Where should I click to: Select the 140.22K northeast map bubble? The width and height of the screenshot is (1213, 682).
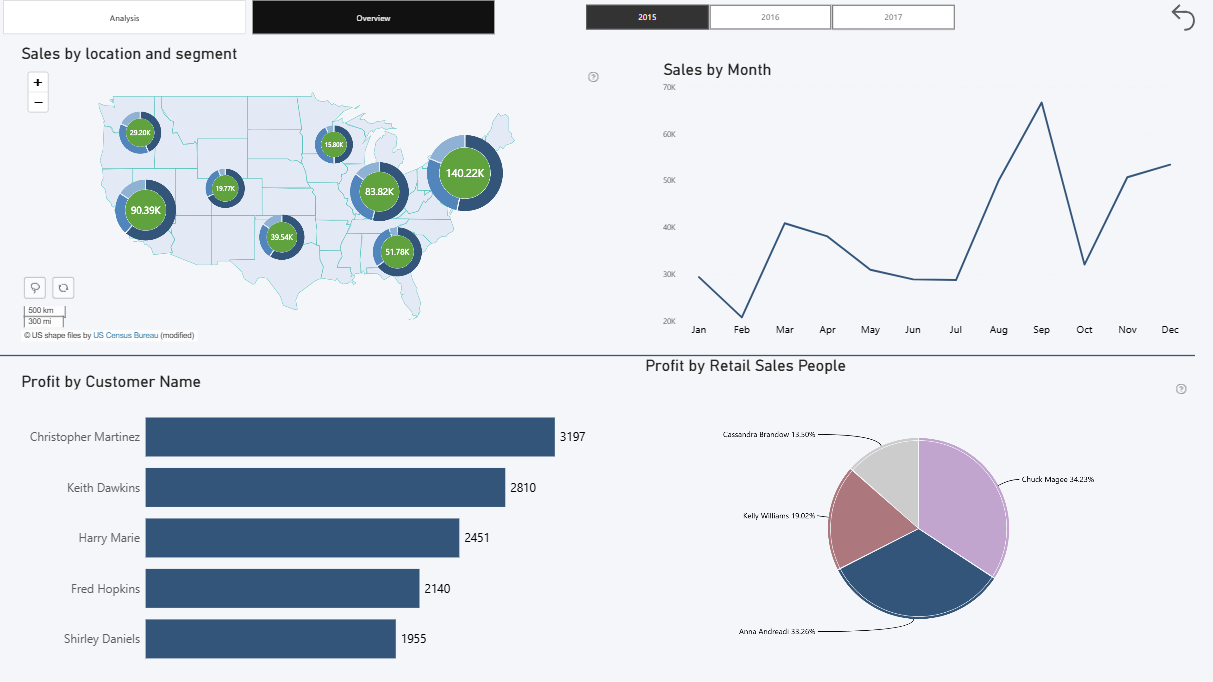465,173
